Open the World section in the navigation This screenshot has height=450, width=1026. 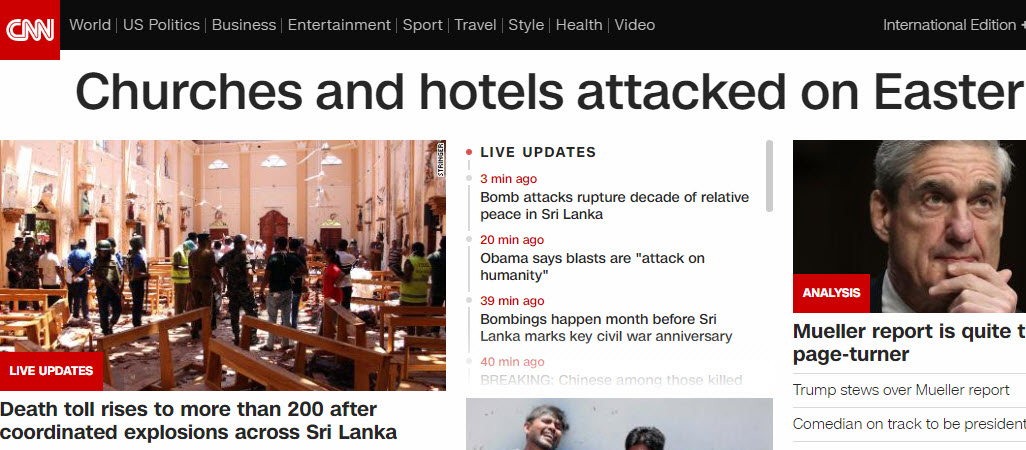click(90, 25)
